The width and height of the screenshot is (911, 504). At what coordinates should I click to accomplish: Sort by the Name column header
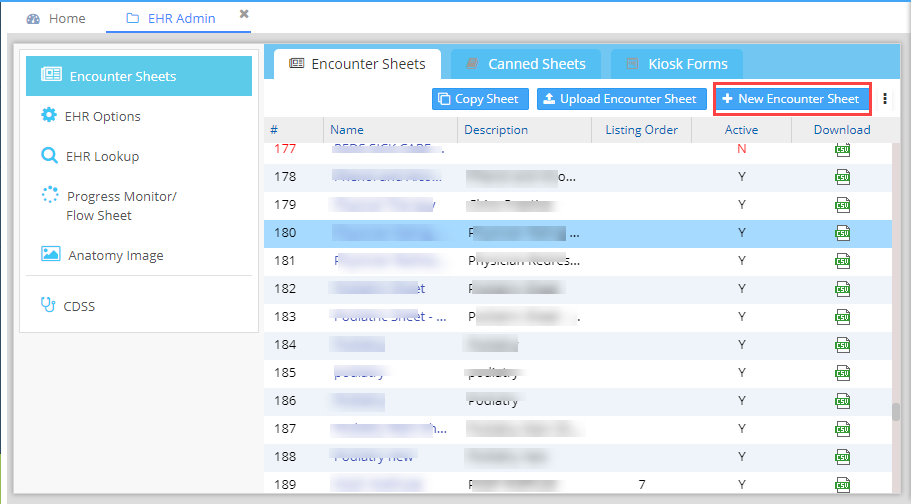pyautogui.click(x=347, y=130)
